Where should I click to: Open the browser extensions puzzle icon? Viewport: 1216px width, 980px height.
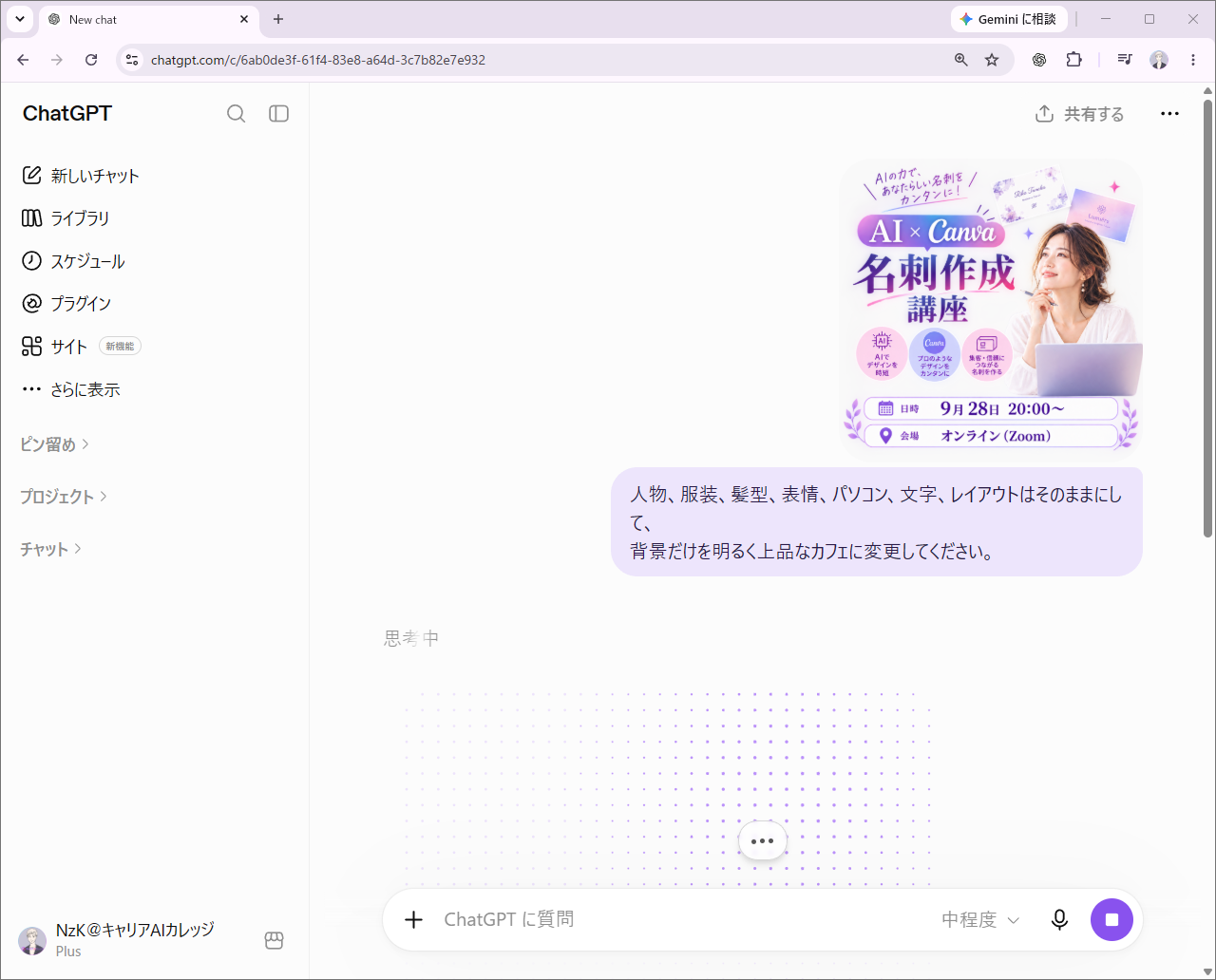click(x=1073, y=60)
